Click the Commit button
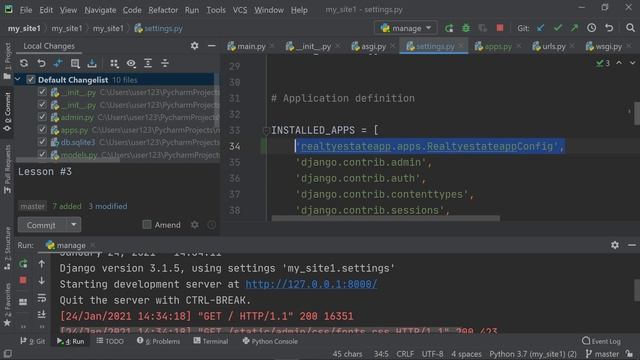The height and width of the screenshot is (360, 640). [x=41, y=225]
